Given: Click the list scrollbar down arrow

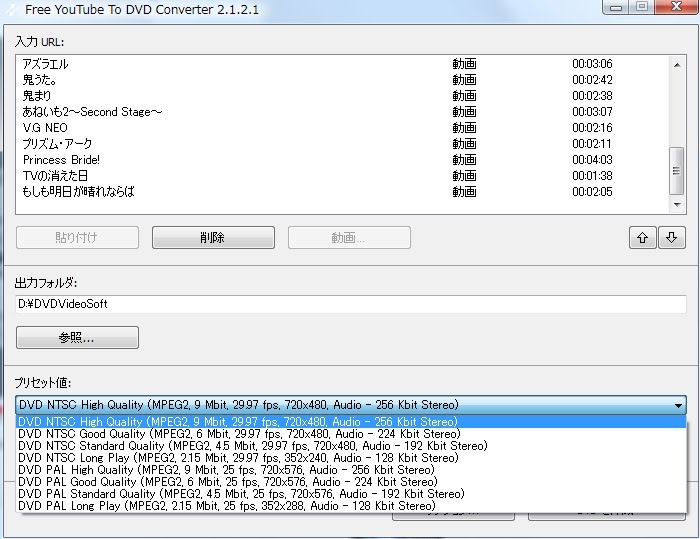Looking at the screenshot, I should [x=677, y=205].
